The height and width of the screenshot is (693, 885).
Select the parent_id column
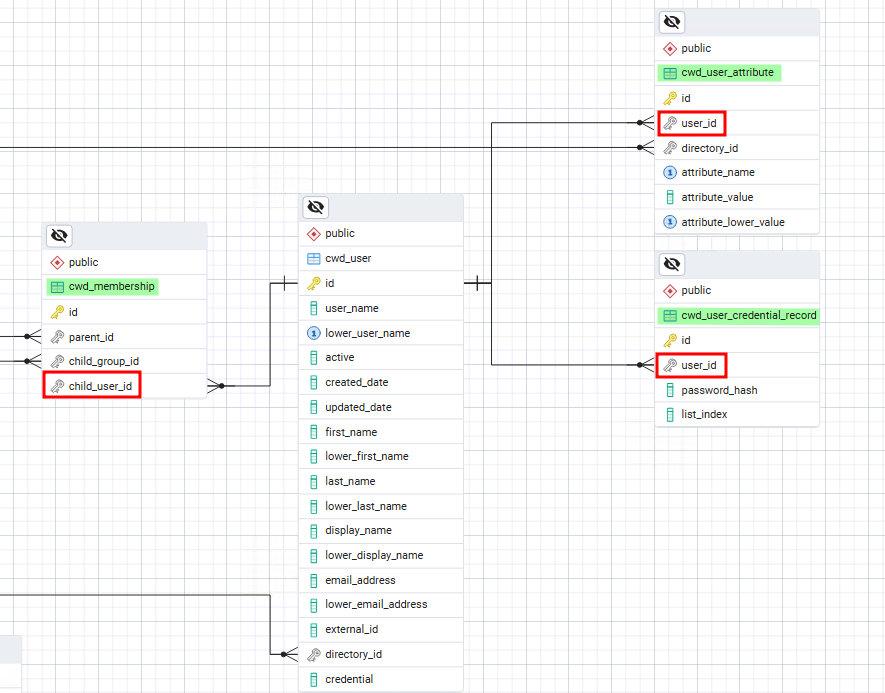pos(91,337)
